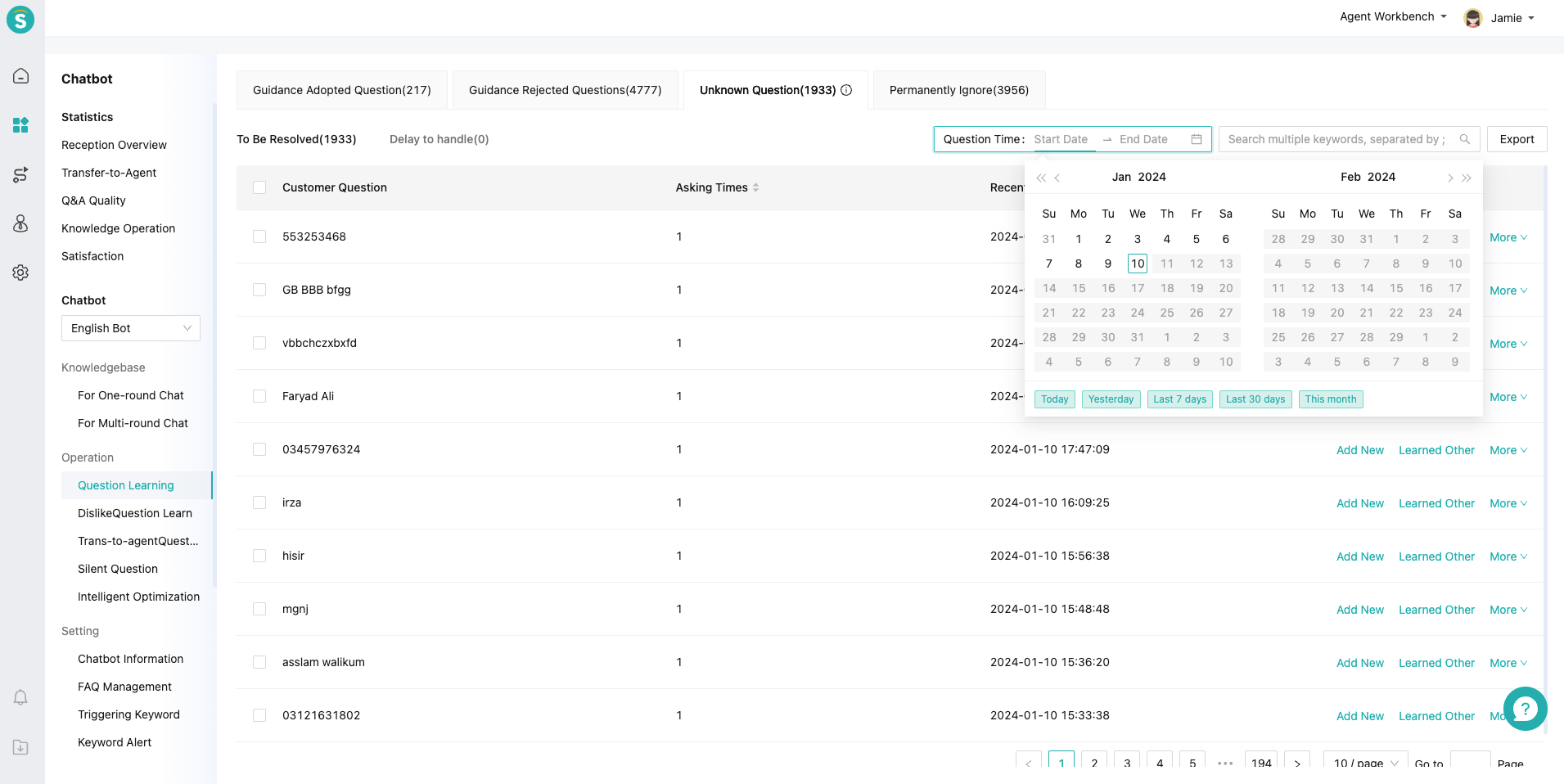
Task: Pick the Yesterday shortcut in calendar
Action: (x=1111, y=399)
